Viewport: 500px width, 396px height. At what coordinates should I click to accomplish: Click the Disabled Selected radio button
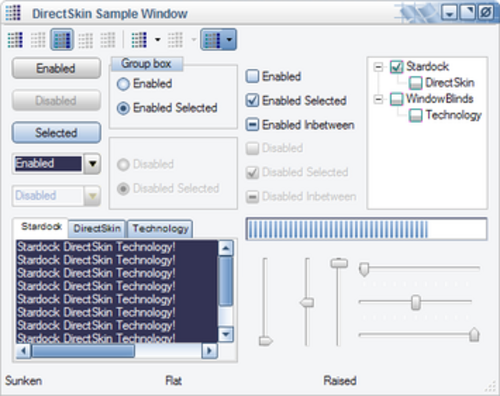tap(123, 189)
